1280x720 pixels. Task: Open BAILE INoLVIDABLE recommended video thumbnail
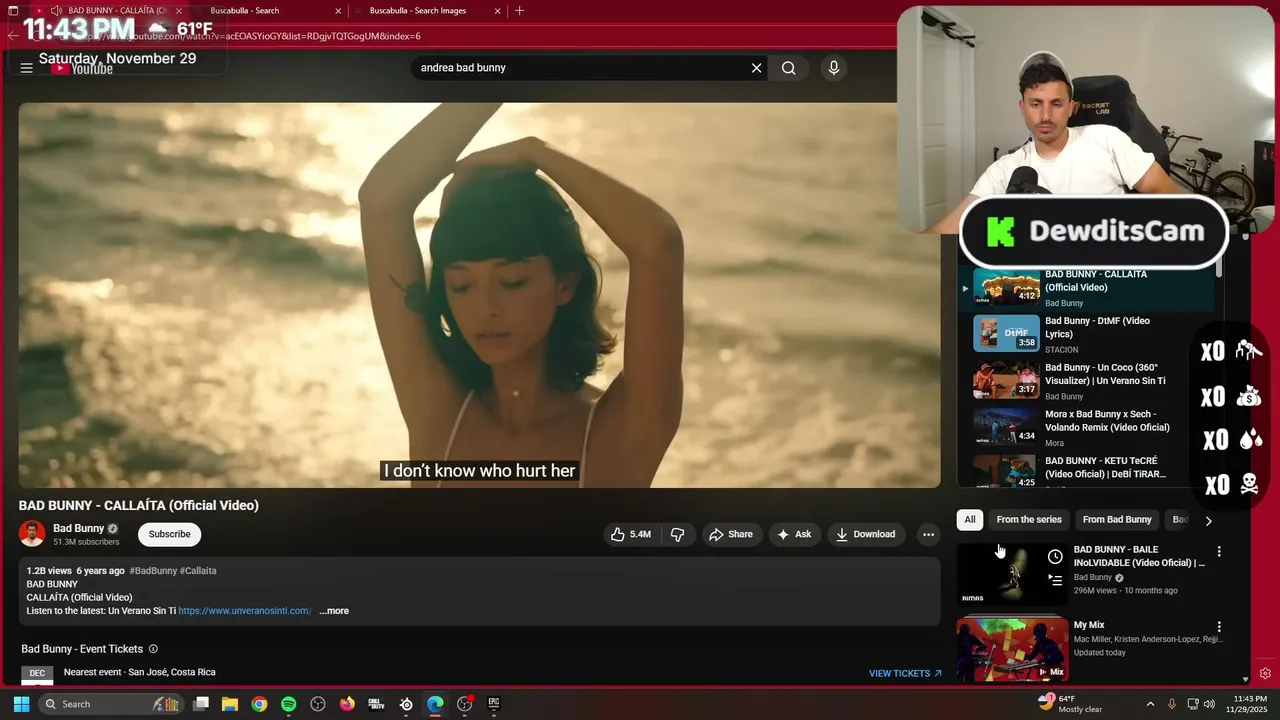click(x=1012, y=575)
